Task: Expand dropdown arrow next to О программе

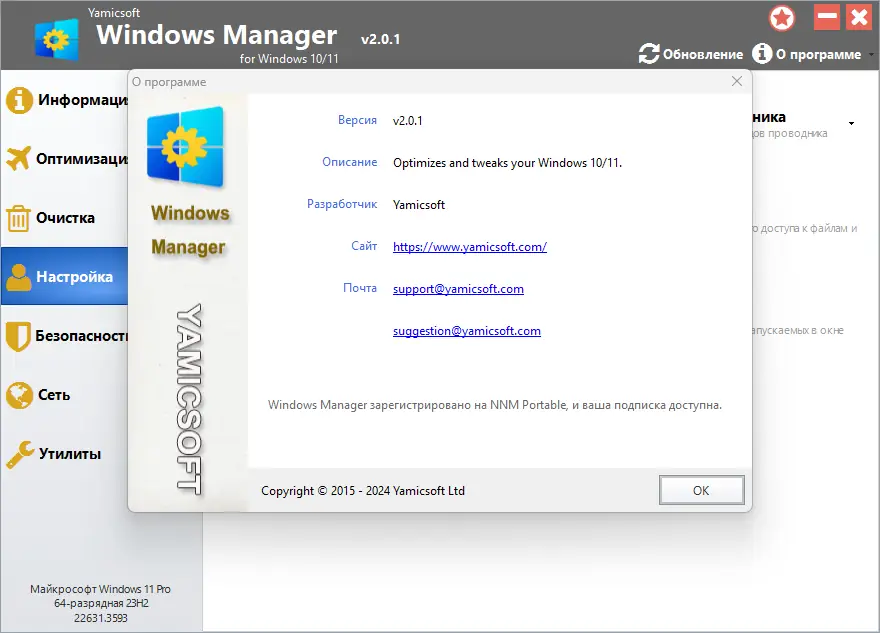Action: (871, 55)
